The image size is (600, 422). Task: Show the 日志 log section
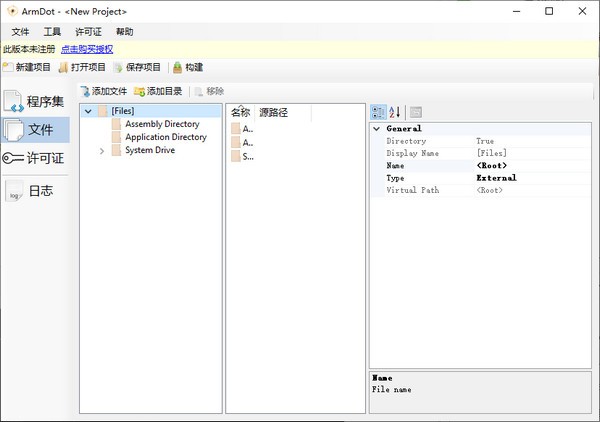34,191
